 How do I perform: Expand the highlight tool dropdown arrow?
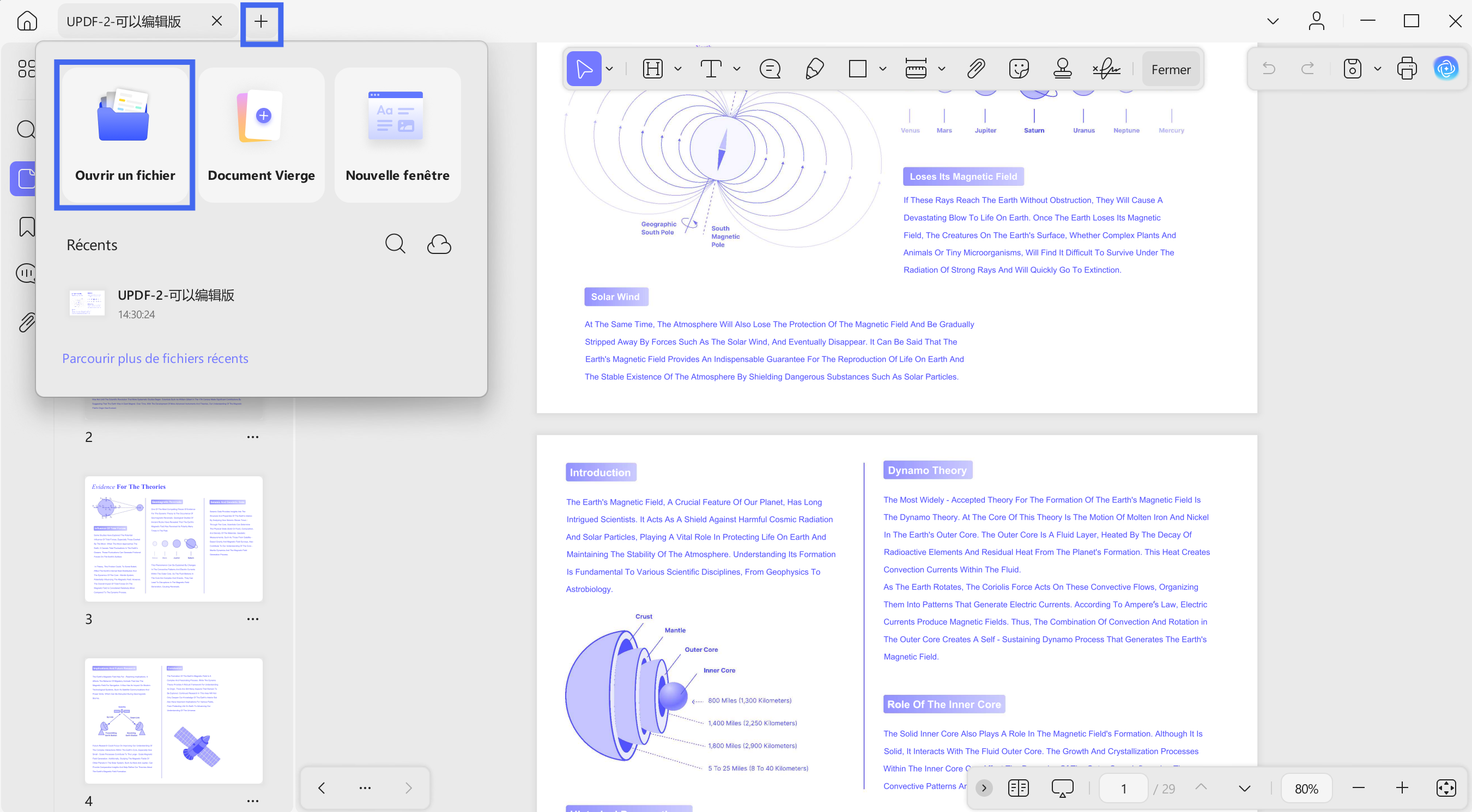(x=678, y=69)
